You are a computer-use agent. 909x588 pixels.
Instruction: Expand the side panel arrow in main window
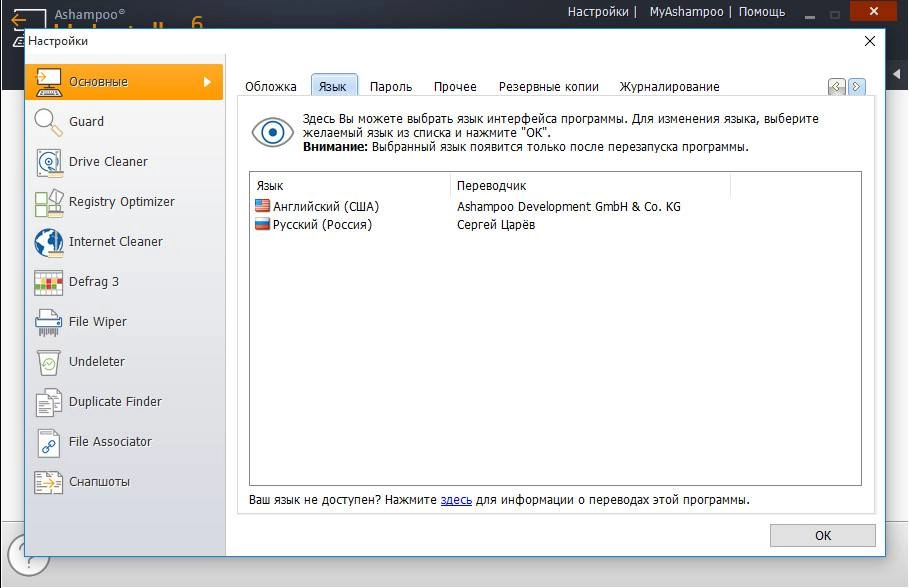[897, 74]
